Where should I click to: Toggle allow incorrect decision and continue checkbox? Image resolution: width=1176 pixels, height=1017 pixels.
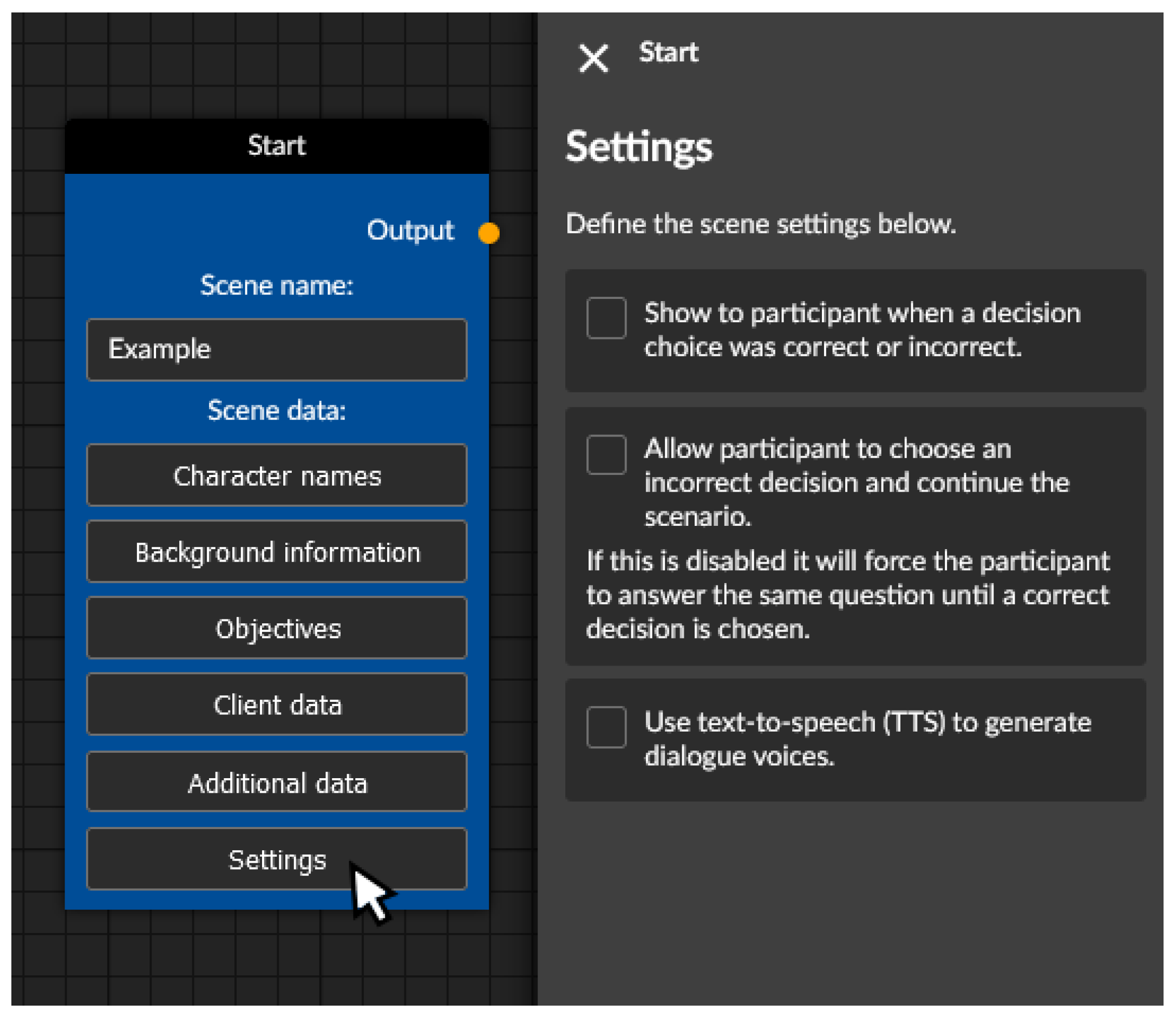click(606, 454)
